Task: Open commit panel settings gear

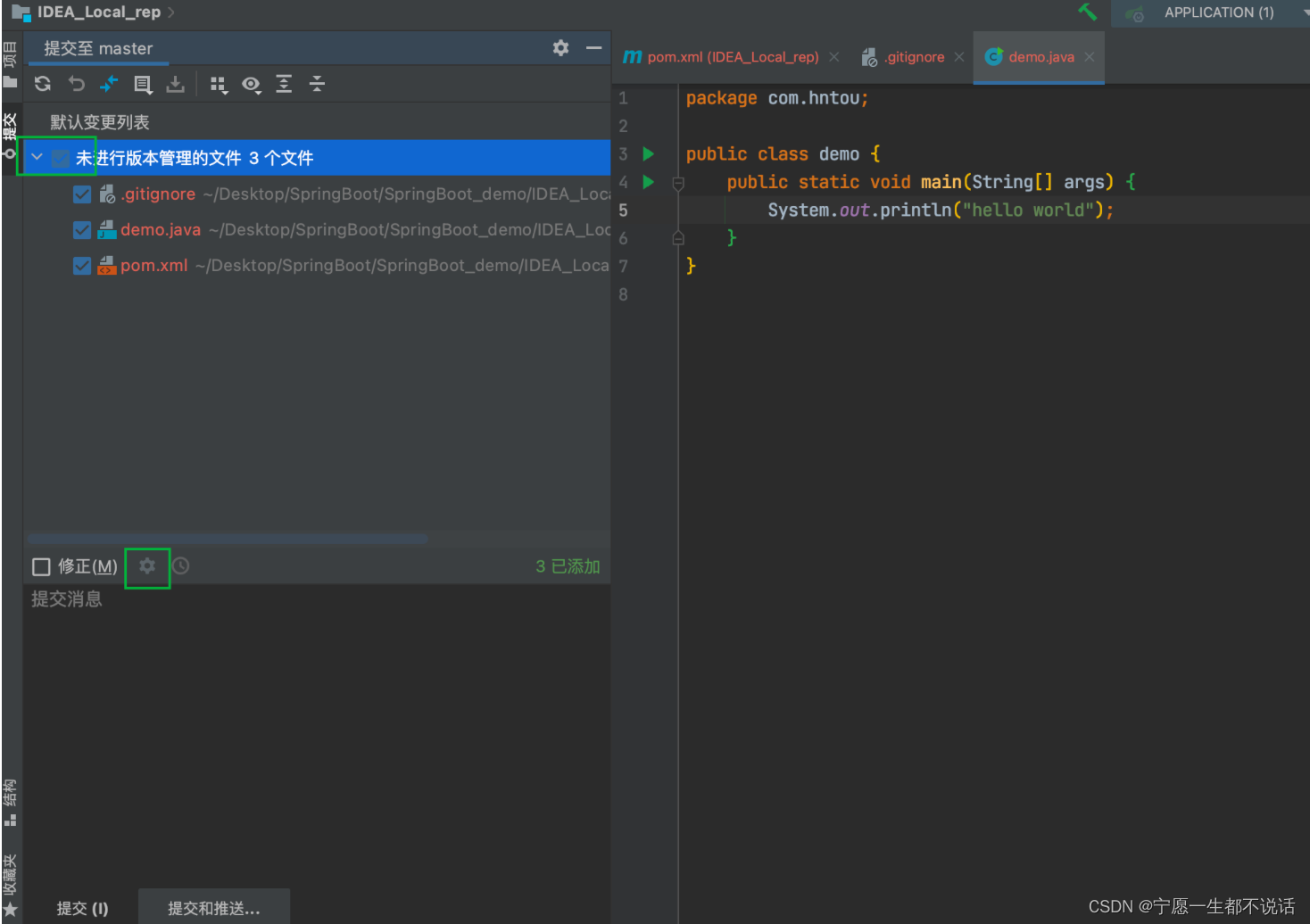Action: point(560,48)
